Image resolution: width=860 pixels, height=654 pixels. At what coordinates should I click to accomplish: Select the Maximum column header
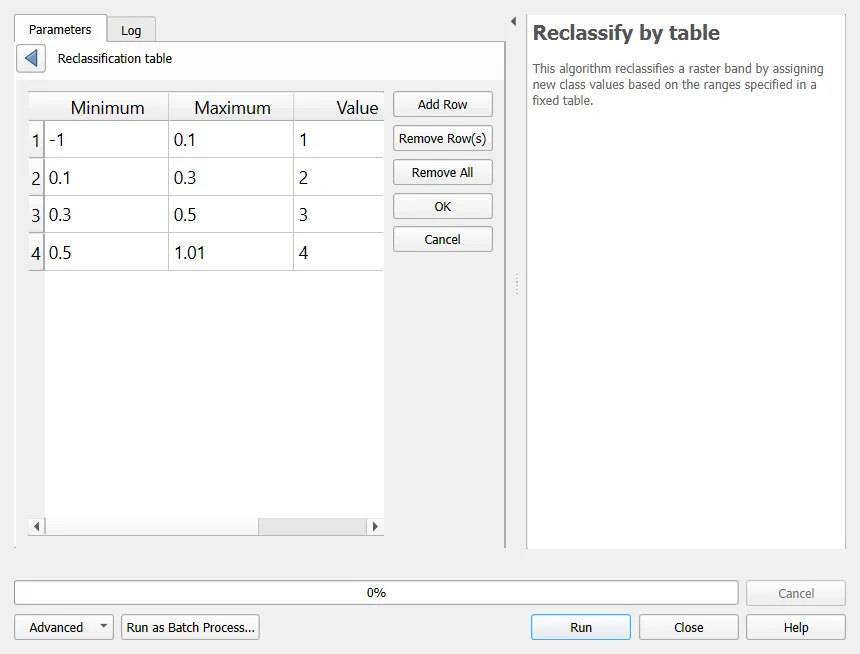231,107
